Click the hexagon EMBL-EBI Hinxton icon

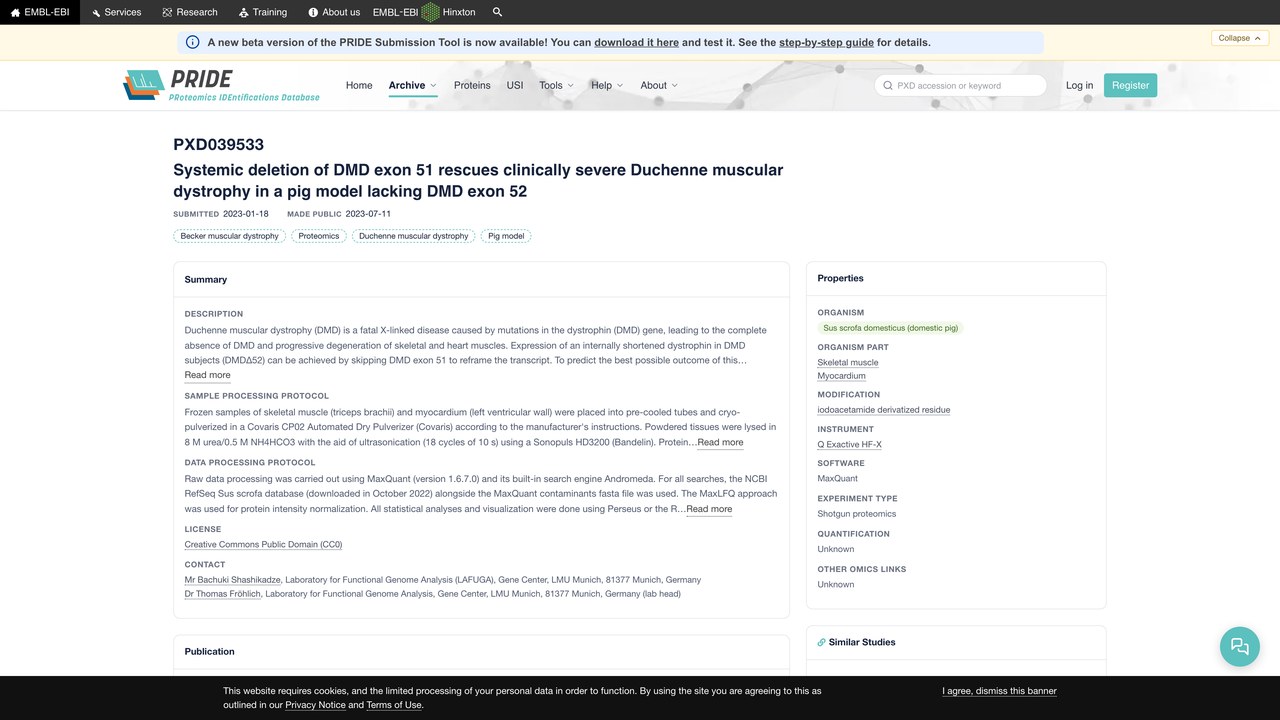point(430,12)
